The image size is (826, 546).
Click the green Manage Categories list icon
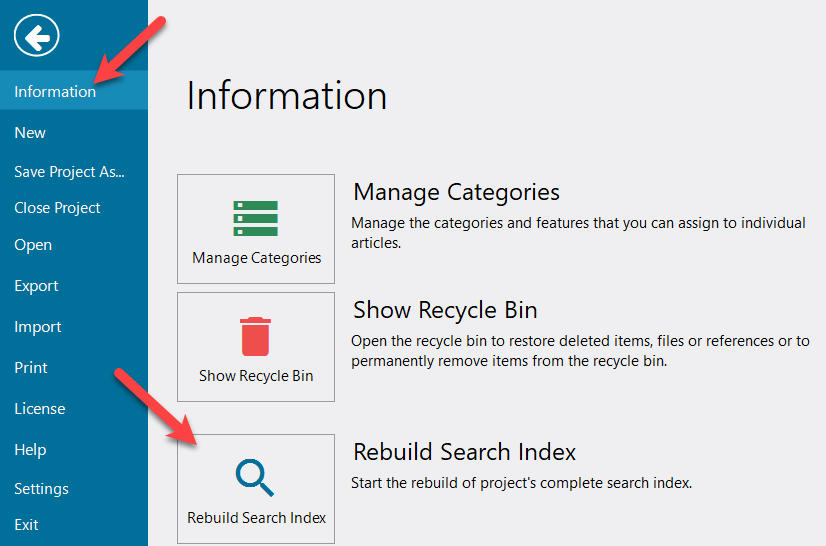pyautogui.click(x=256, y=218)
